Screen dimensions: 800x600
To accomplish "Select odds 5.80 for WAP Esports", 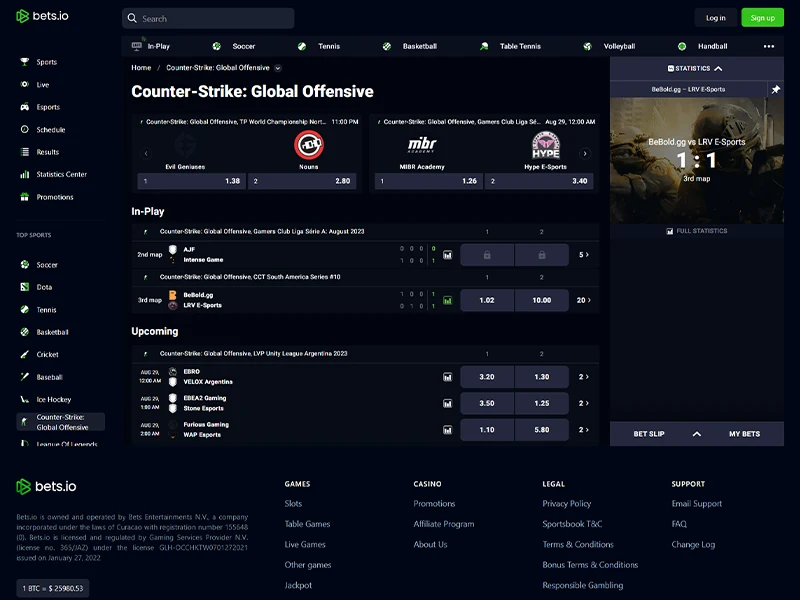I will pyautogui.click(x=542, y=430).
